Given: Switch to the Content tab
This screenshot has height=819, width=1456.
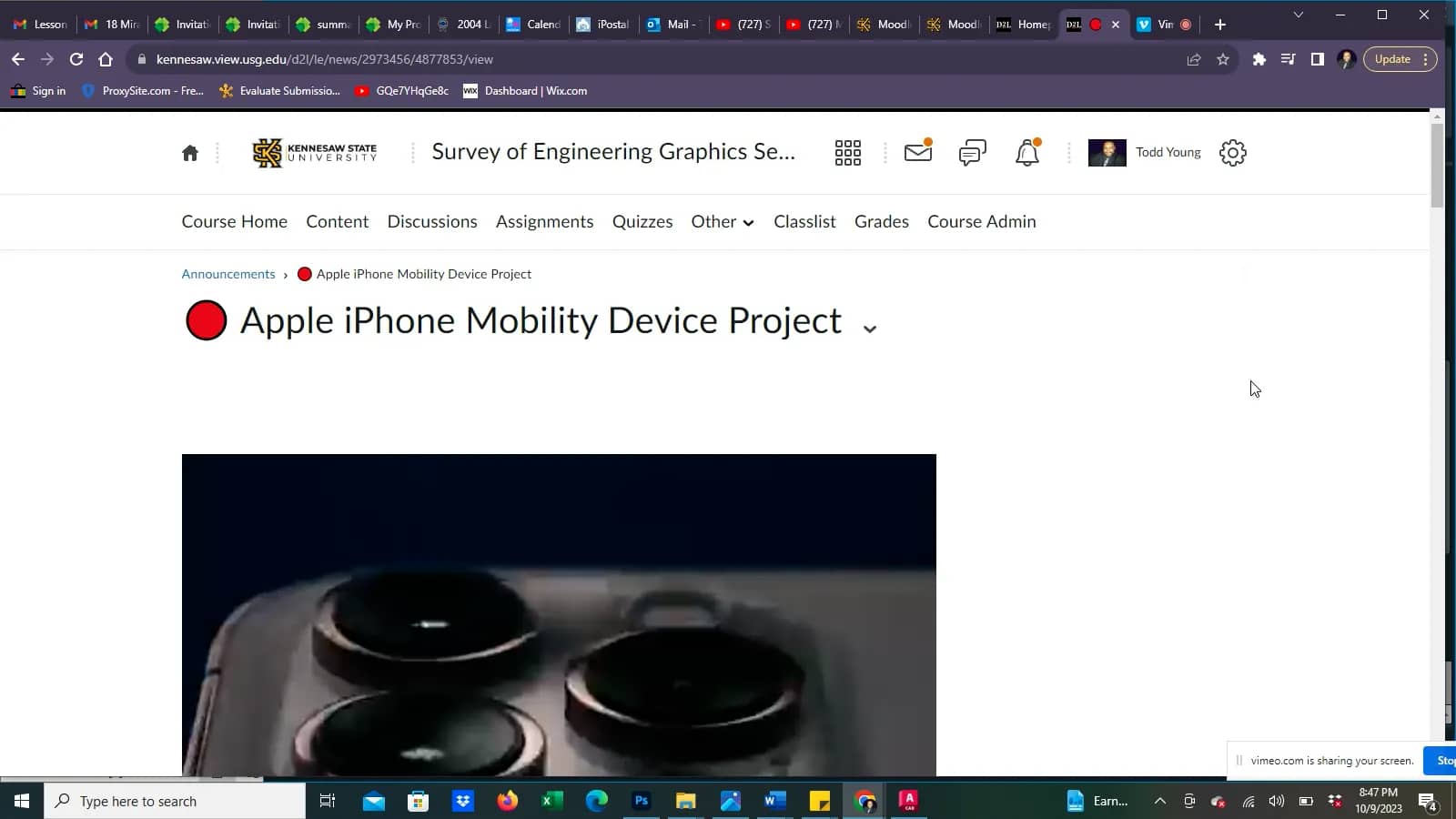Looking at the screenshot, I should click(x=337, y=221).
